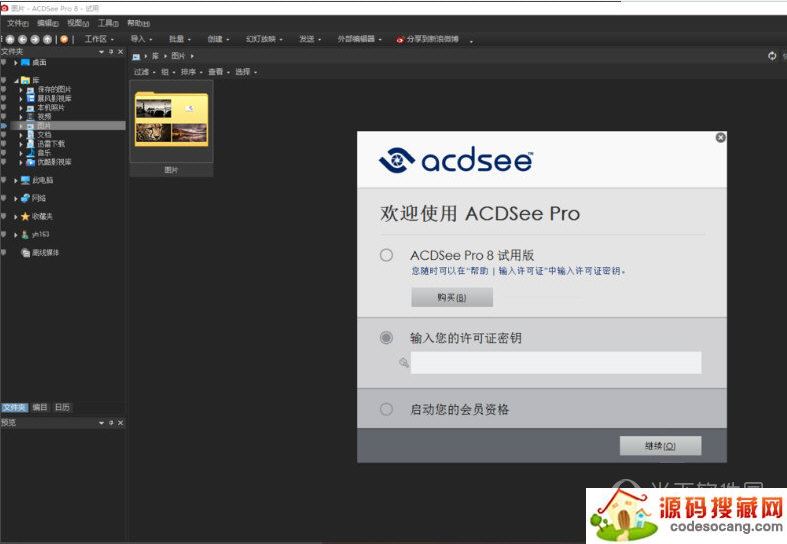Viewport: 787px width, 544px height.
Task: Navigate up one folder level icon
Action: tap(48, 39)
